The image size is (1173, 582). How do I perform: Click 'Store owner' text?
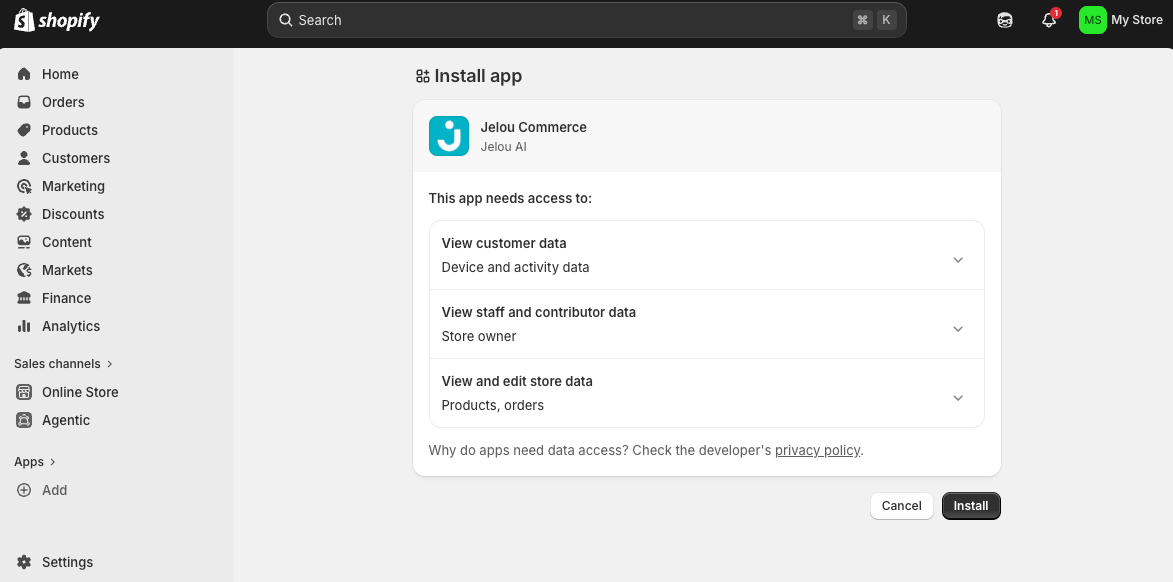pyautogui.click(x=479, y=336)
